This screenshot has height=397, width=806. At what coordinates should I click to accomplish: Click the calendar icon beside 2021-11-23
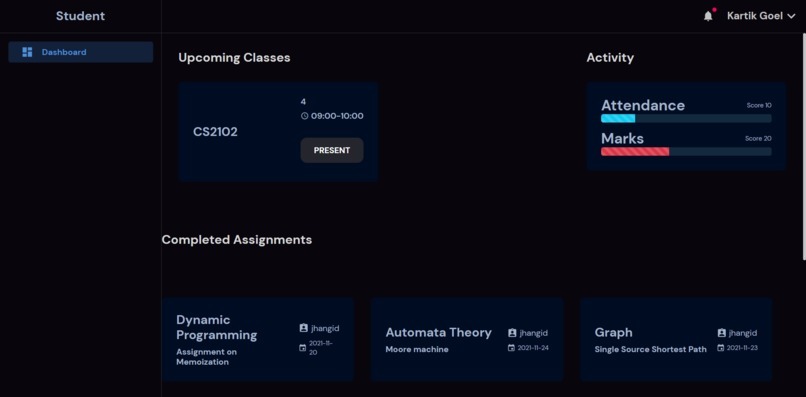click(721, 348)
